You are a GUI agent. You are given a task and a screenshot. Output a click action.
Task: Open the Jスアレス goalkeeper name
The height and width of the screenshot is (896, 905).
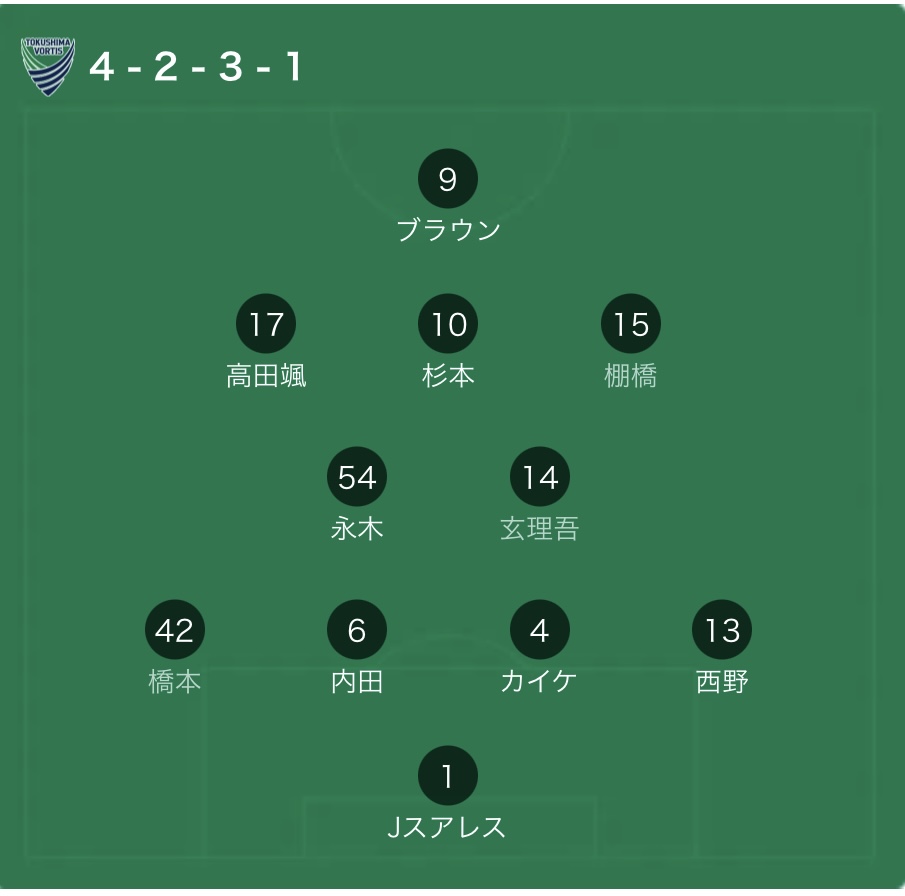tap(446, 827)
